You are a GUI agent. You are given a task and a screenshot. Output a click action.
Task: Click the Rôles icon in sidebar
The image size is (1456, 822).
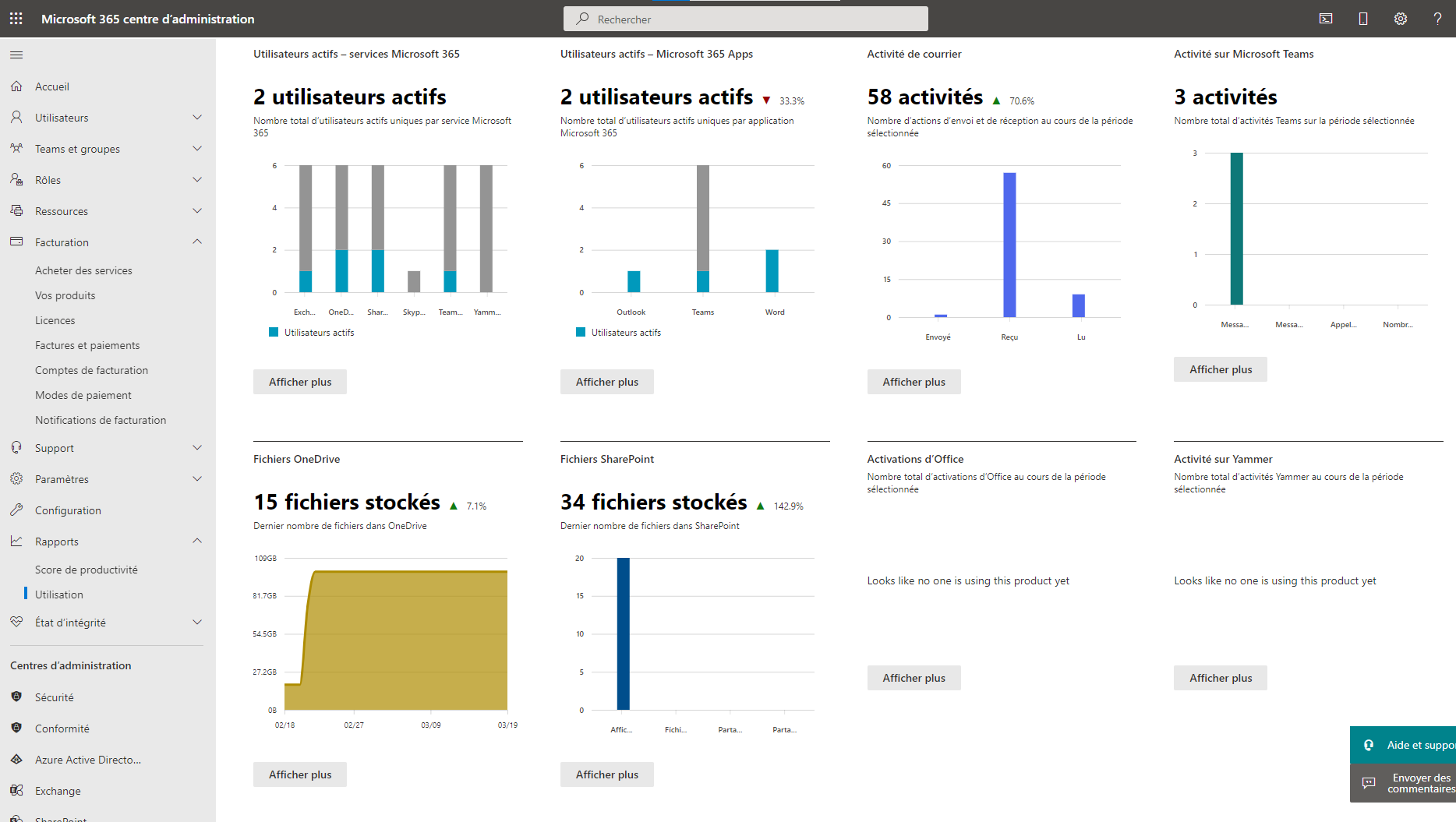16,180
